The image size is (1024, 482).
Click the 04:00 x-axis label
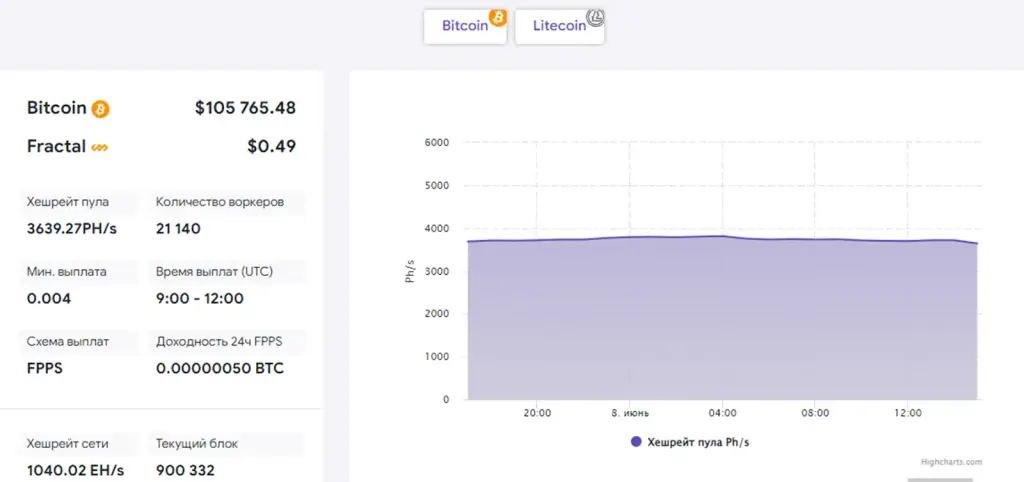pos(722,413)
